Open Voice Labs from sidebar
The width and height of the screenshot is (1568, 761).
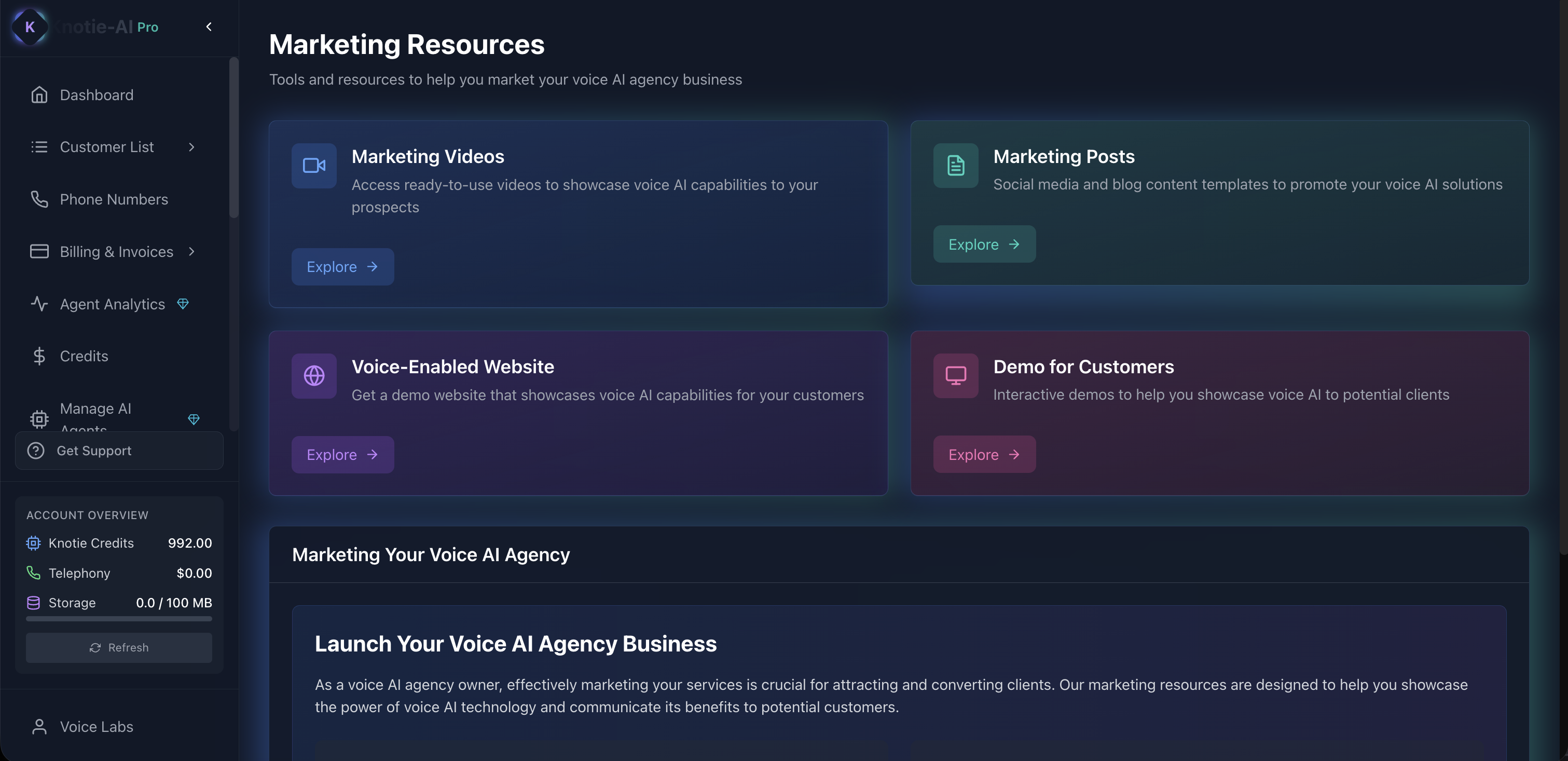[96, 726]
